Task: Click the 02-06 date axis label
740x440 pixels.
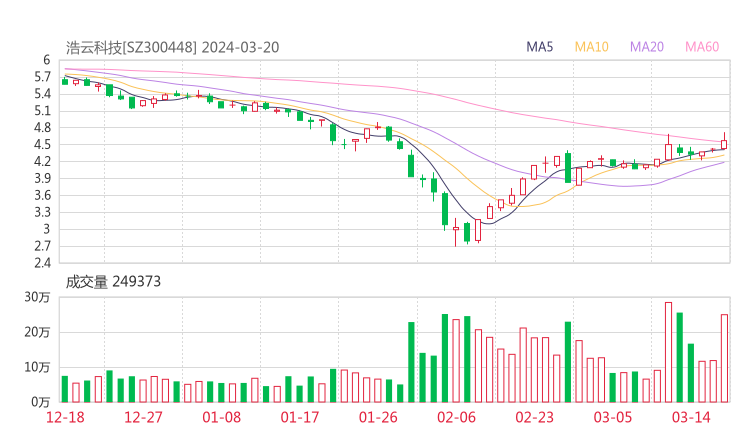Action: [456, 417]
